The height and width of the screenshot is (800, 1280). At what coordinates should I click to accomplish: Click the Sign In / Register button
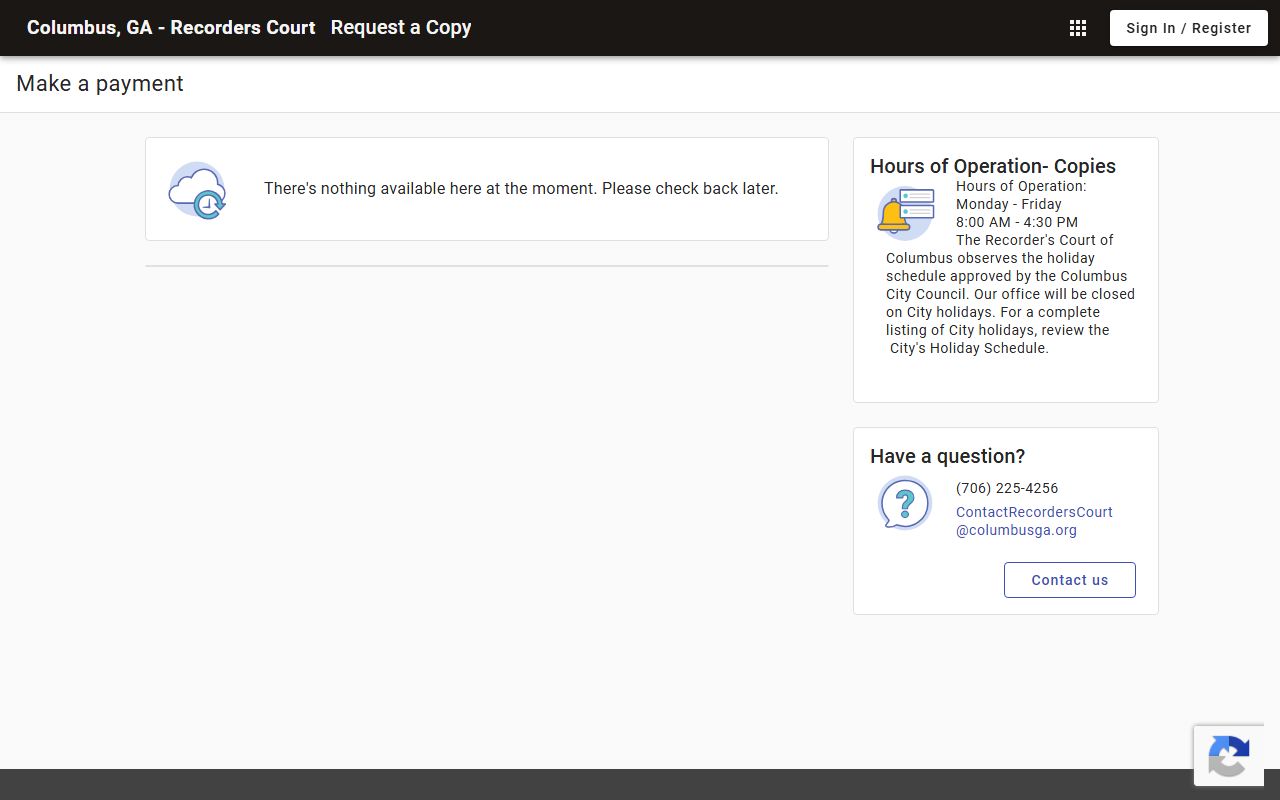coord(1189,28)
